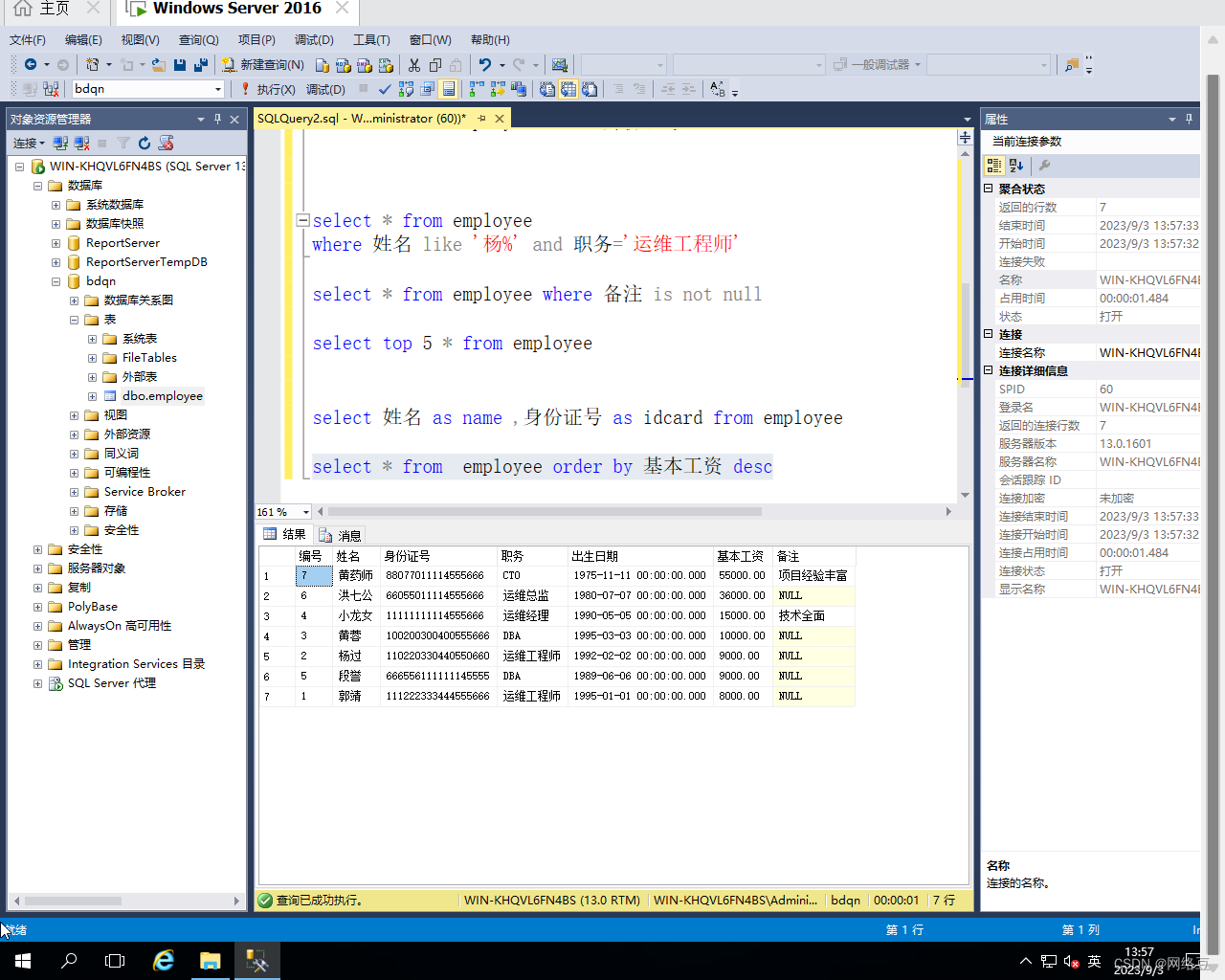The image size is (1225, 980).
Task: Click the MDX query icon
Action: [x=344, y=64]
